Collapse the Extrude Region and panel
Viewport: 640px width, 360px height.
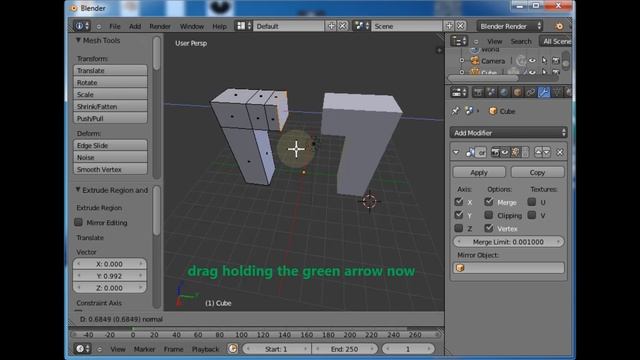click(x=78, y=190)
